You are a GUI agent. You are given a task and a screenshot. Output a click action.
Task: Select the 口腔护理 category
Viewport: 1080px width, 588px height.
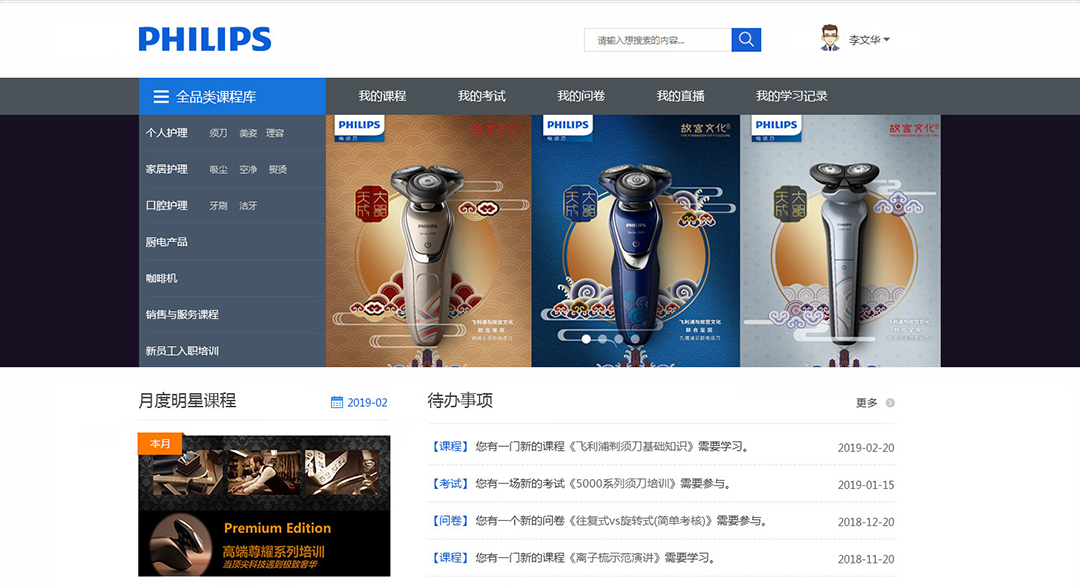pos(167,206)
